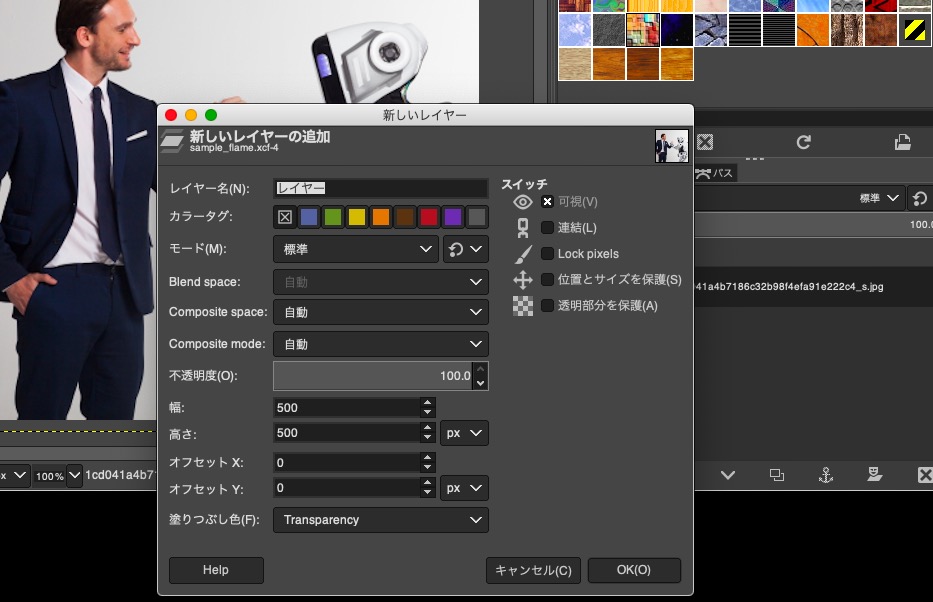This screenshot has width=933, height=602.
Task: Click the レイヤー名 layer name input field
Action: [x=380, y=188]
